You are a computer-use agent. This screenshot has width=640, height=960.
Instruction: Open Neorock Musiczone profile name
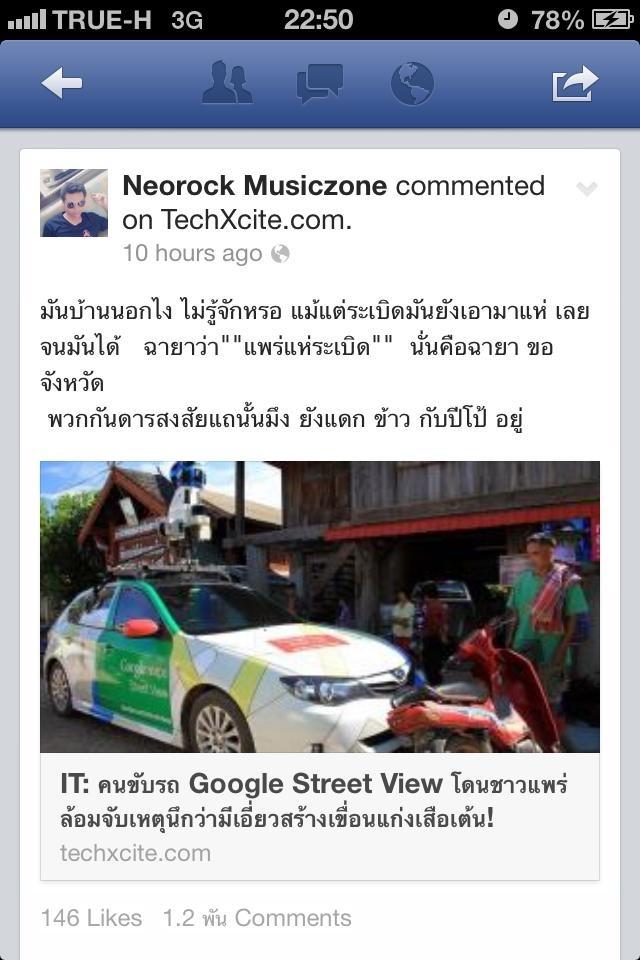pos(255,186)
